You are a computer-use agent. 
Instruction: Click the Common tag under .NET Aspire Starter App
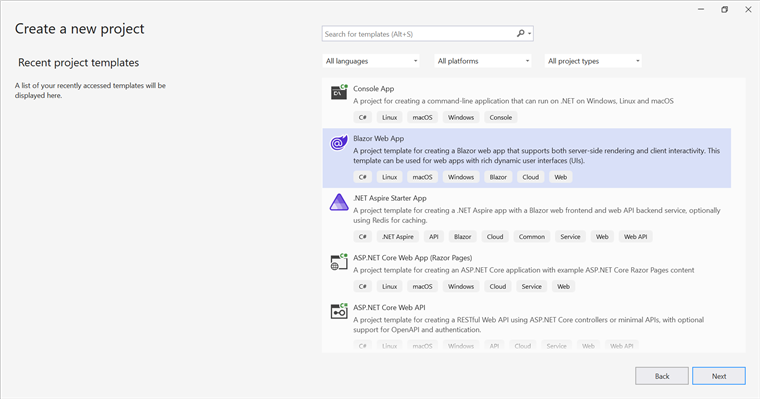tap(532, 237)
